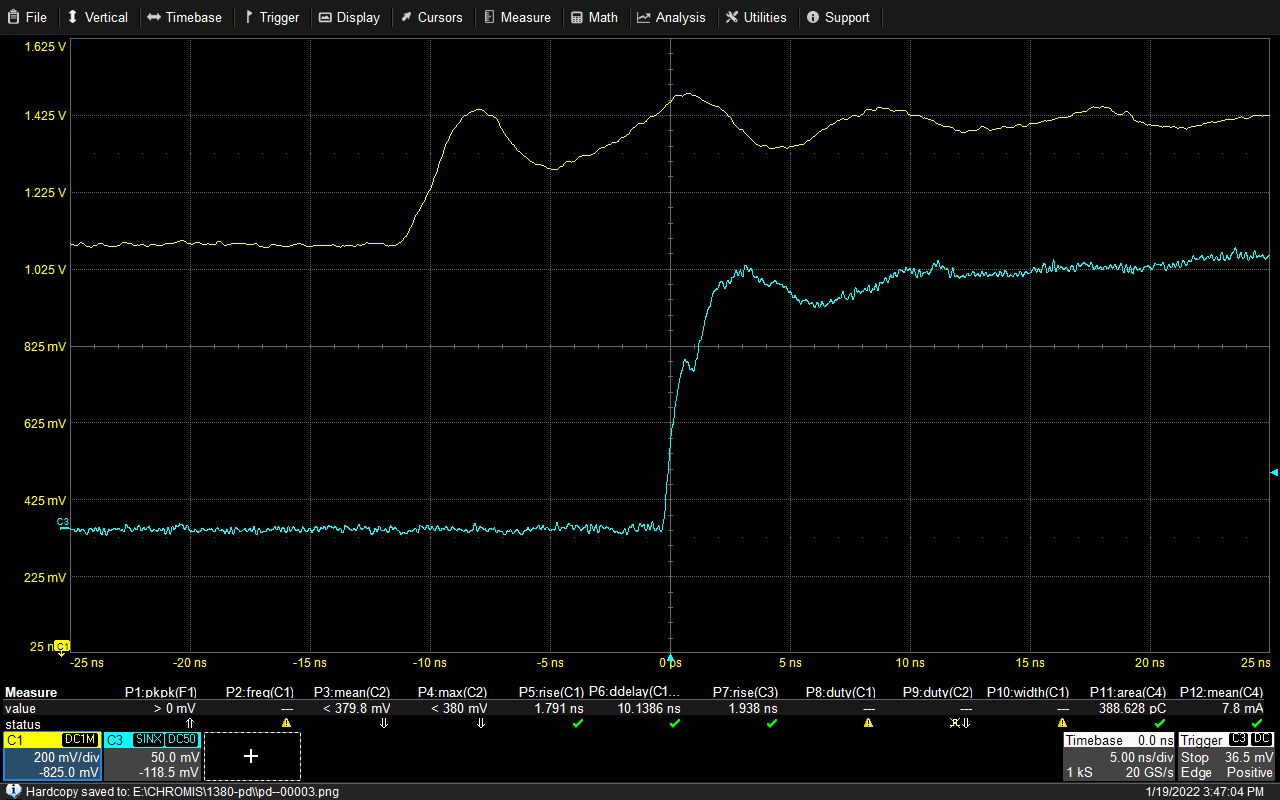1280x800 pixels.
Task: Click the DC50 coupling label on C3
Action: click(x=181, y=739)
